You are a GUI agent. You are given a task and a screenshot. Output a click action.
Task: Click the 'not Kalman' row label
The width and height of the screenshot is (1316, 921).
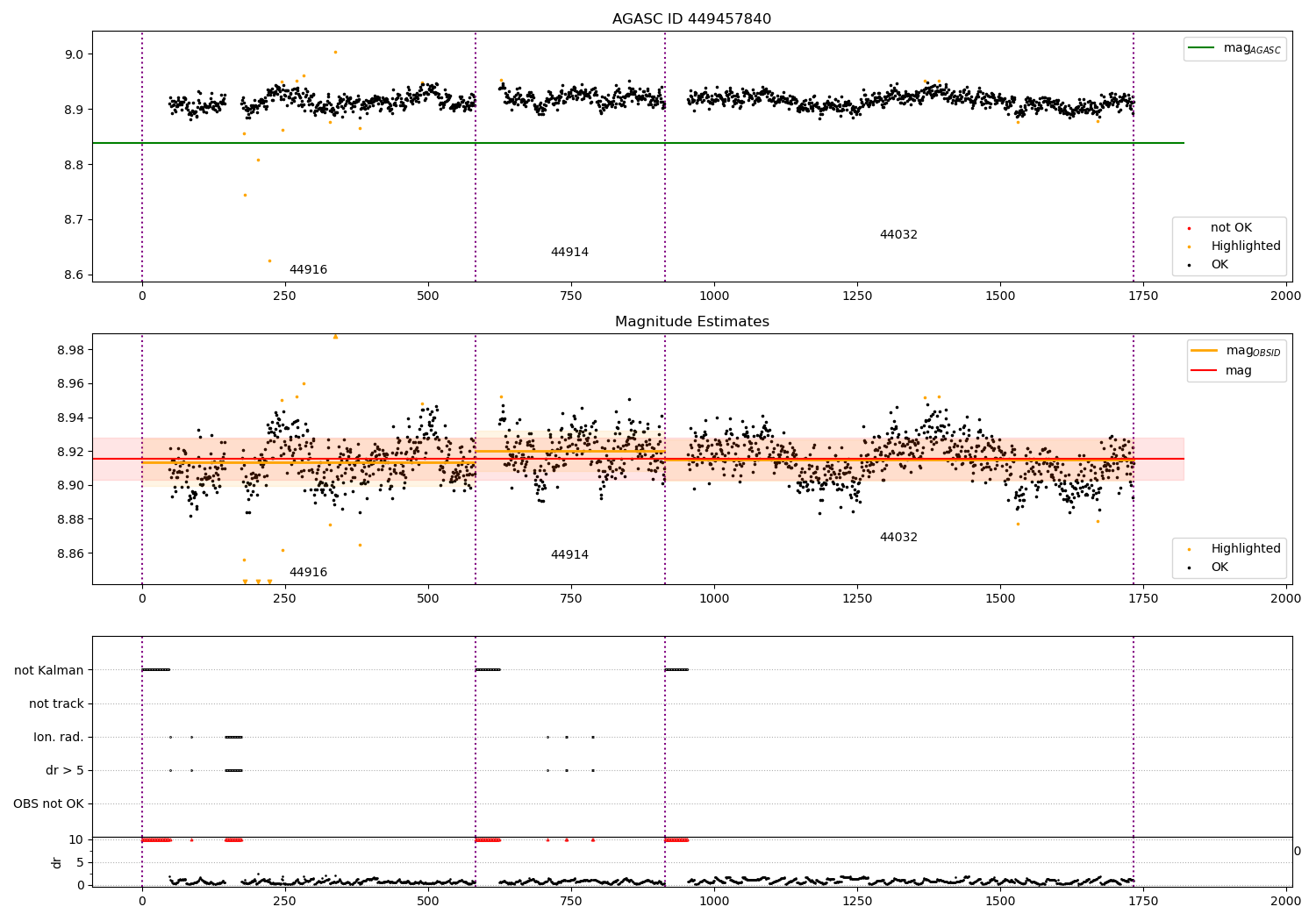coord(49,670)
